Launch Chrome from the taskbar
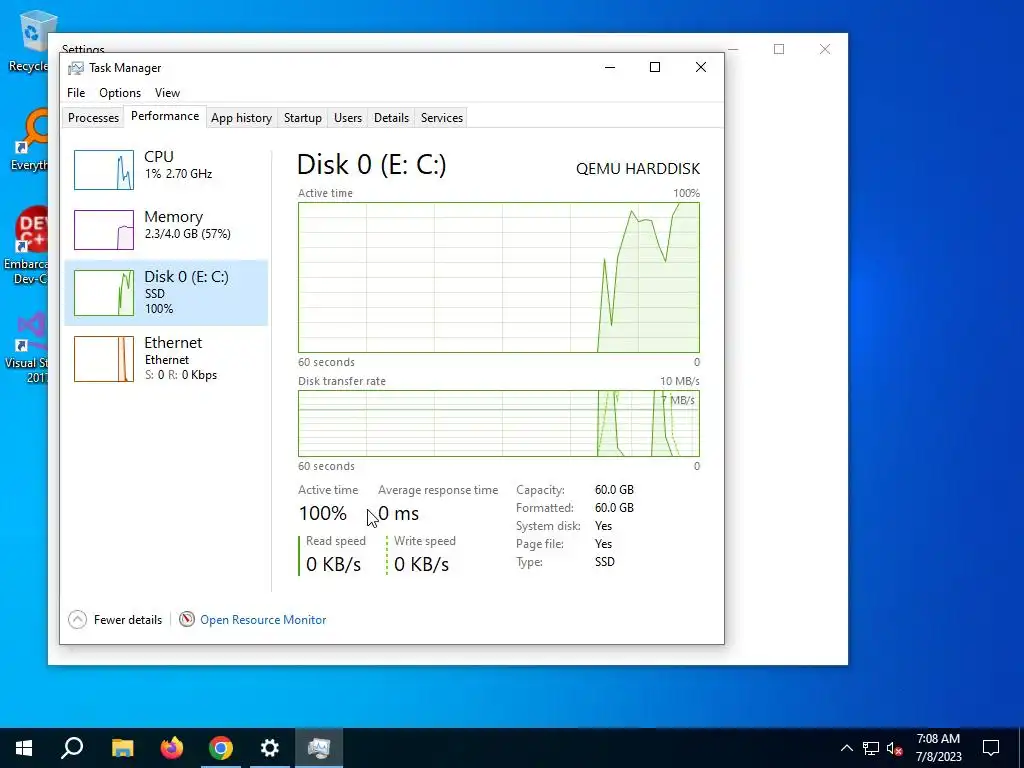The image size is (1024, 768). (x=221, y=748)
